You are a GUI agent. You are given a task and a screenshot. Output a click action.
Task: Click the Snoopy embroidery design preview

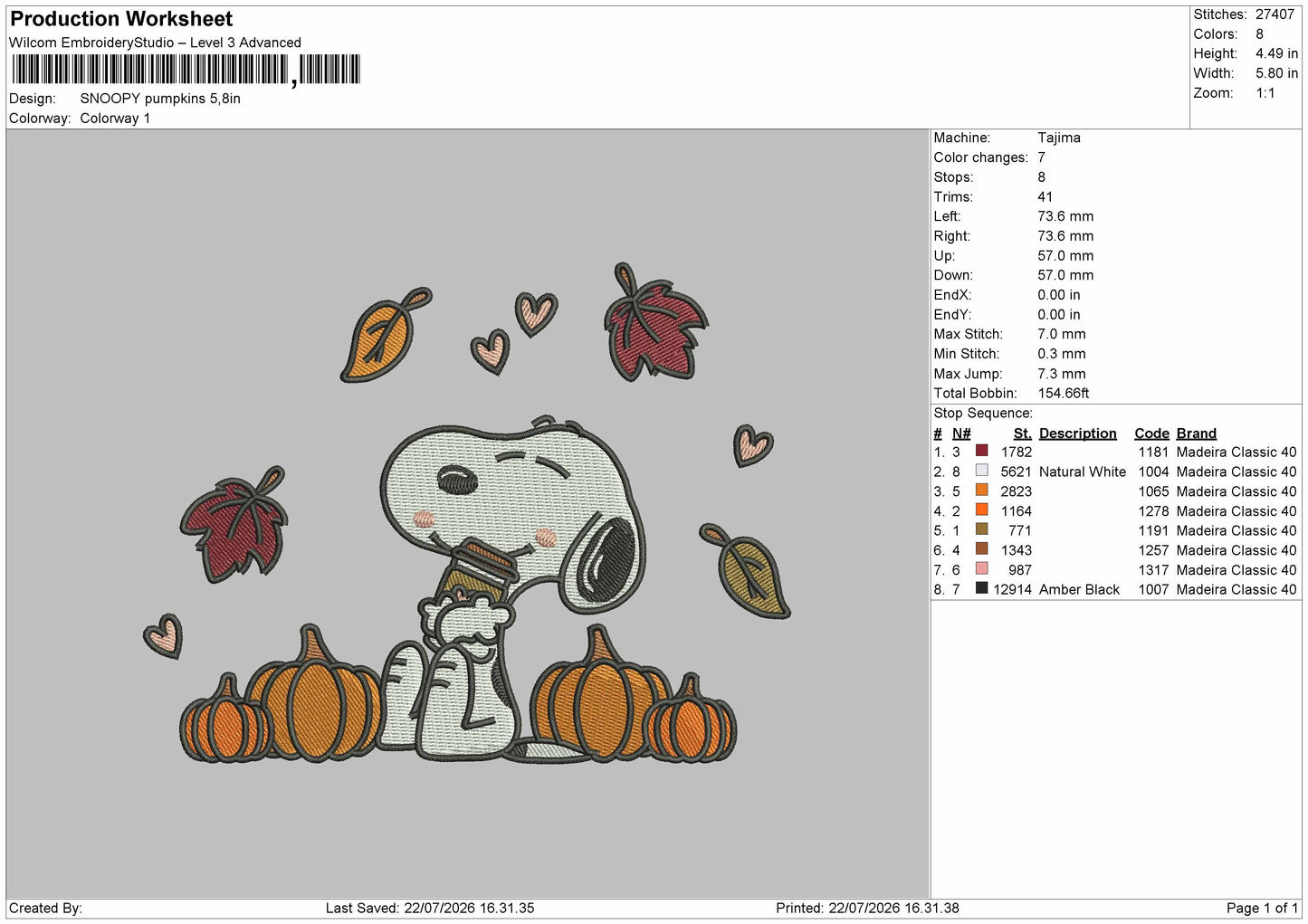pyautogui.click(x=467, y=513)
